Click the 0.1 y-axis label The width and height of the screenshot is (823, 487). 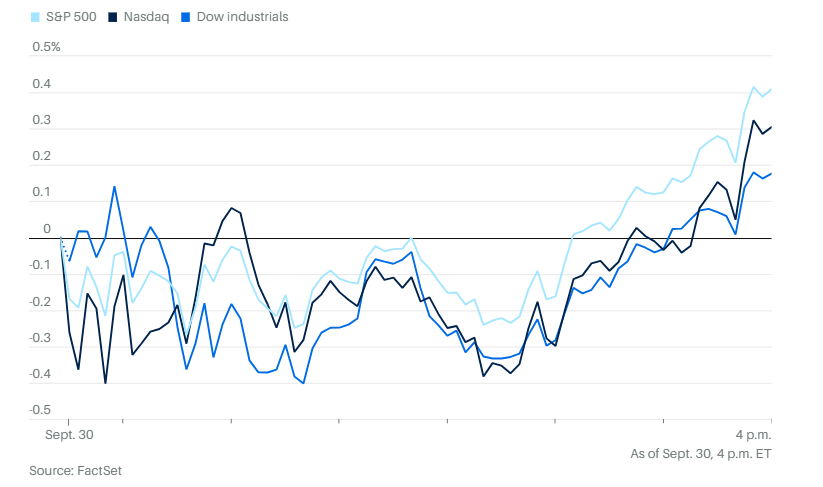click(x=41, y=193)
